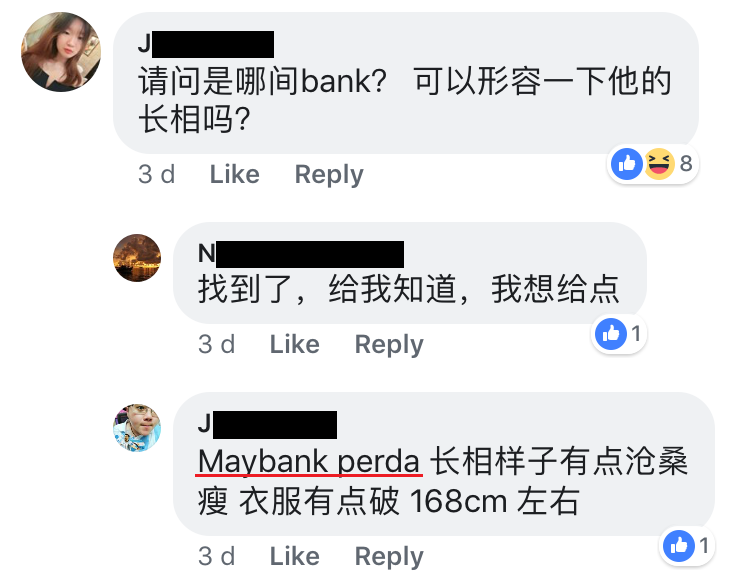Like the 找到了 reply comment

pyautogui.click(x=295, y=344)
